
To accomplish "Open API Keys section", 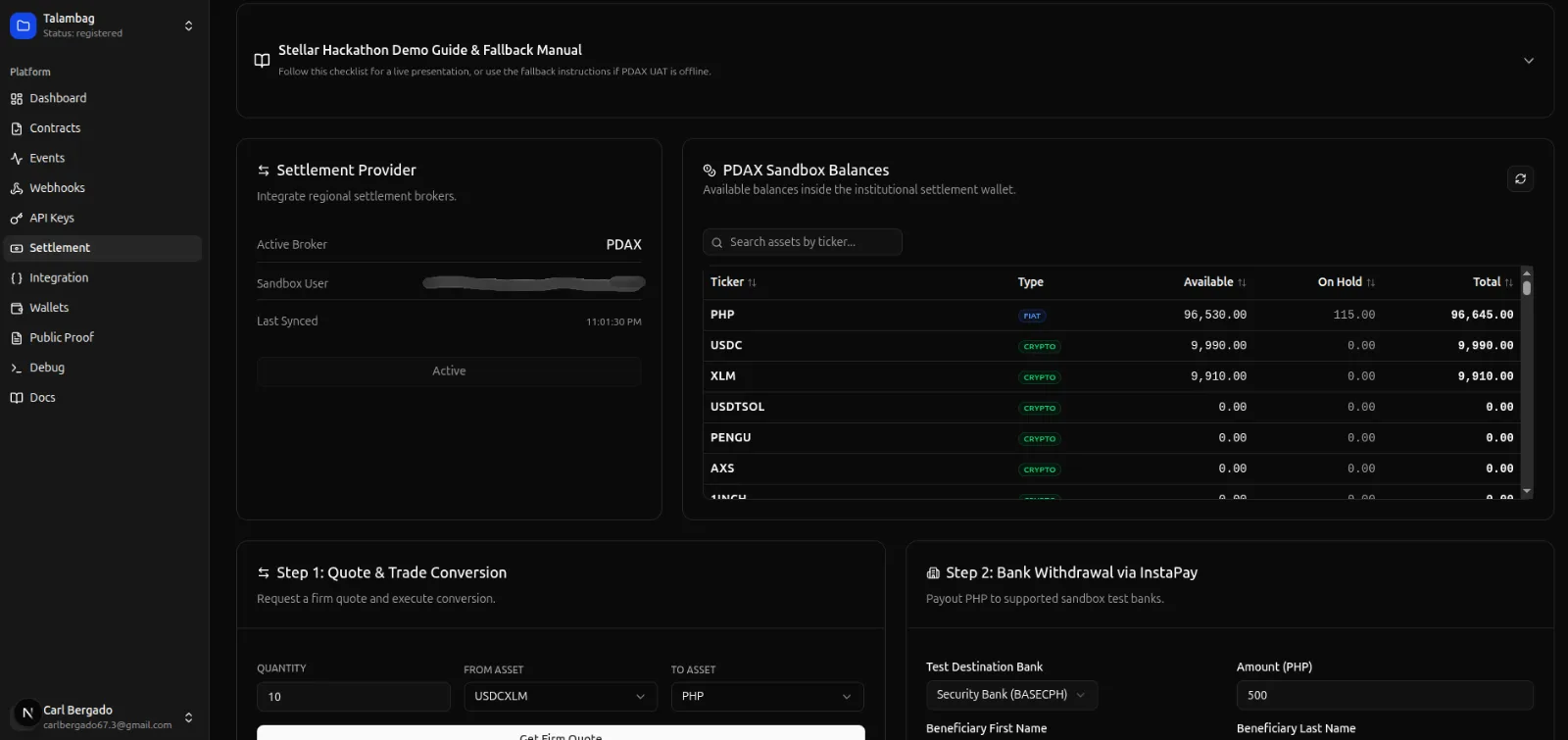I will click(103, 218).
